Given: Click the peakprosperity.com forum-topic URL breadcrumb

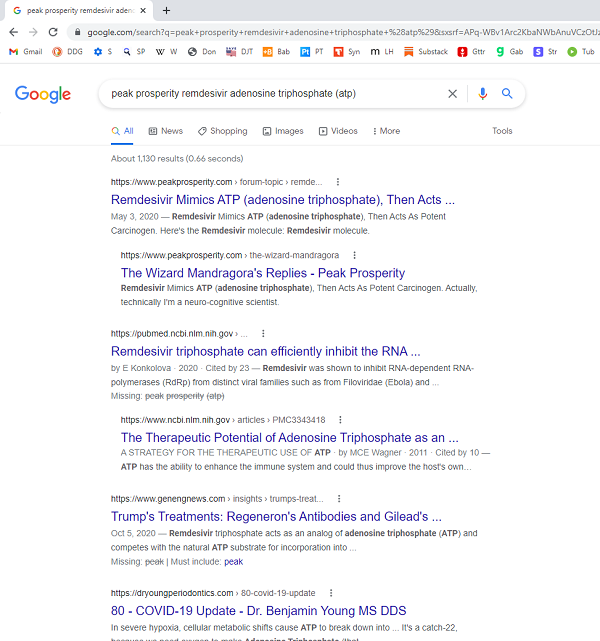Looking at the screenshot, I should pyautogui.click(x=217, y=182).
